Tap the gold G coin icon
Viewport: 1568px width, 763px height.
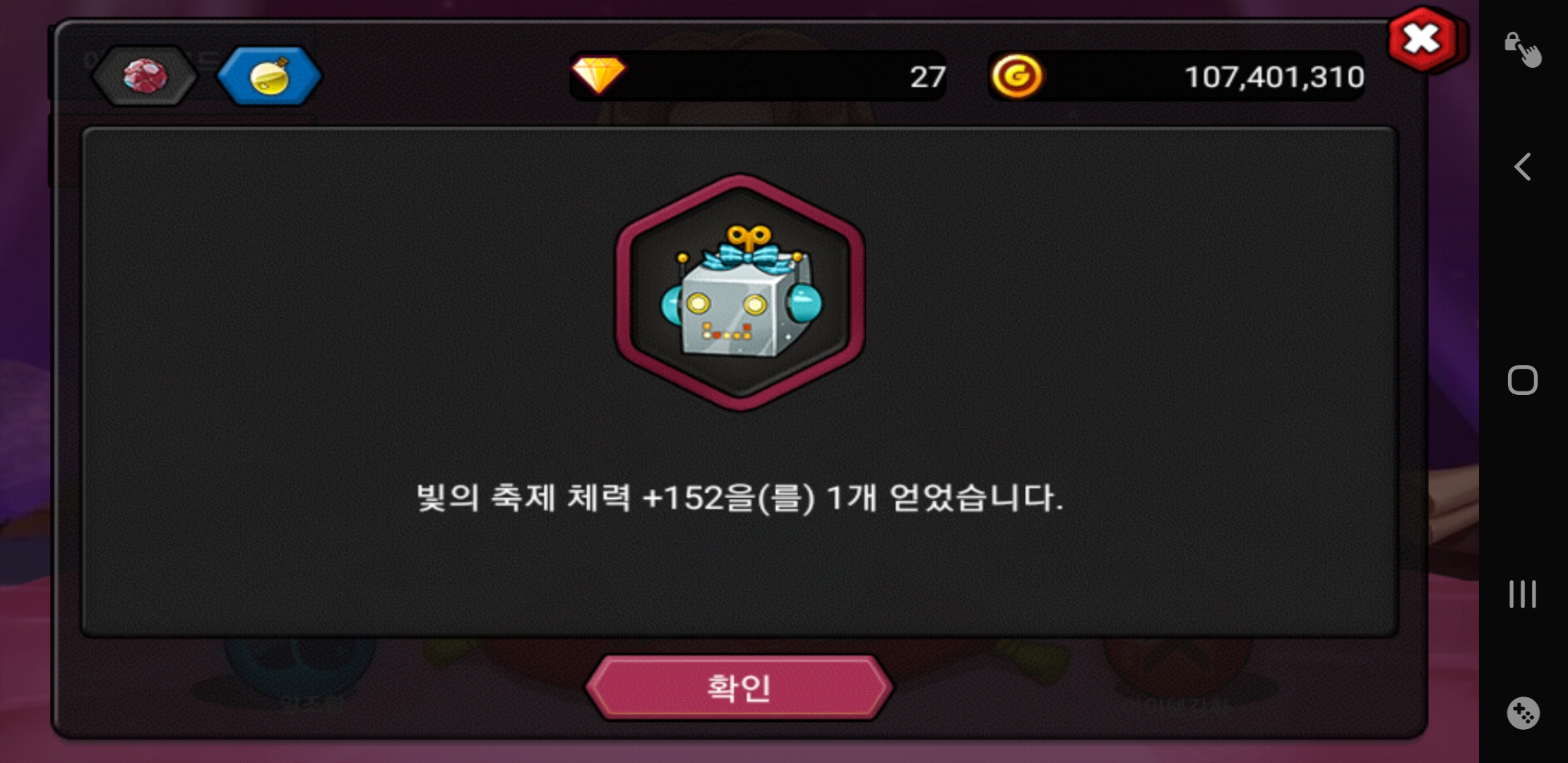click(1016, 76)
